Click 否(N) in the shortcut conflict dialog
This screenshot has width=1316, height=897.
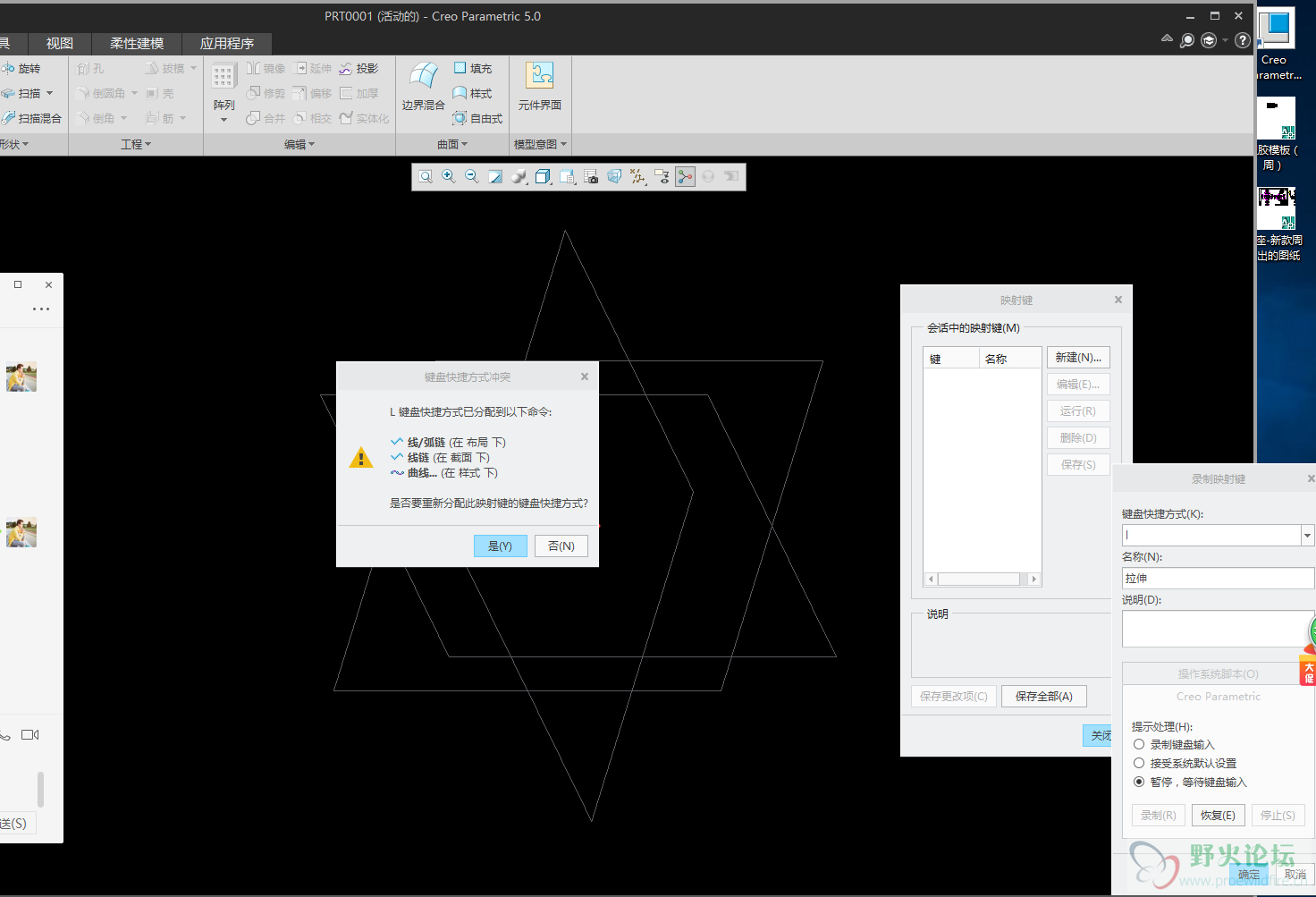pyautogui.click(x=561, y=546)
